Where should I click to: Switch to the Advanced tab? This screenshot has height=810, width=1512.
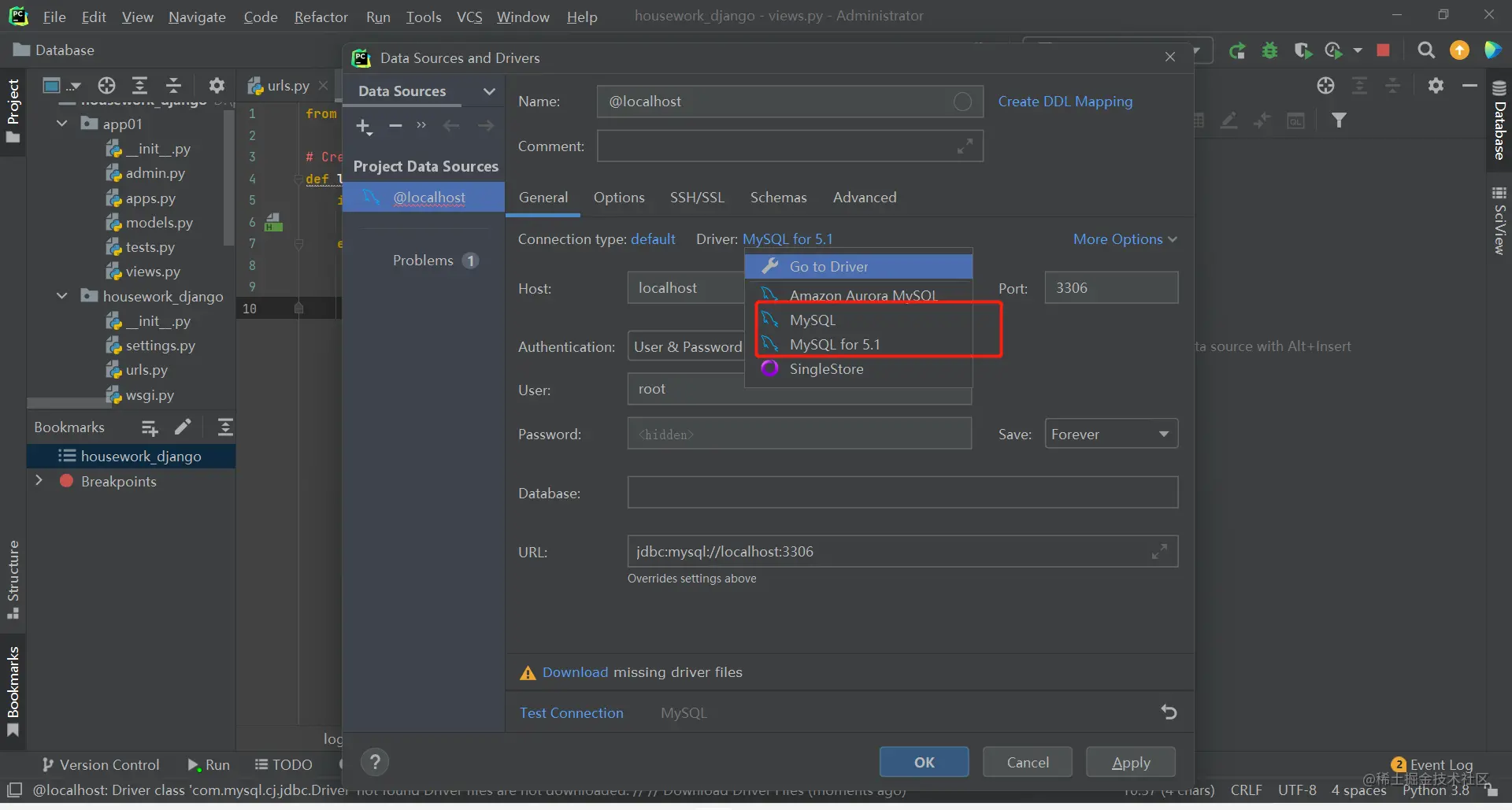[x=865, y=198]
